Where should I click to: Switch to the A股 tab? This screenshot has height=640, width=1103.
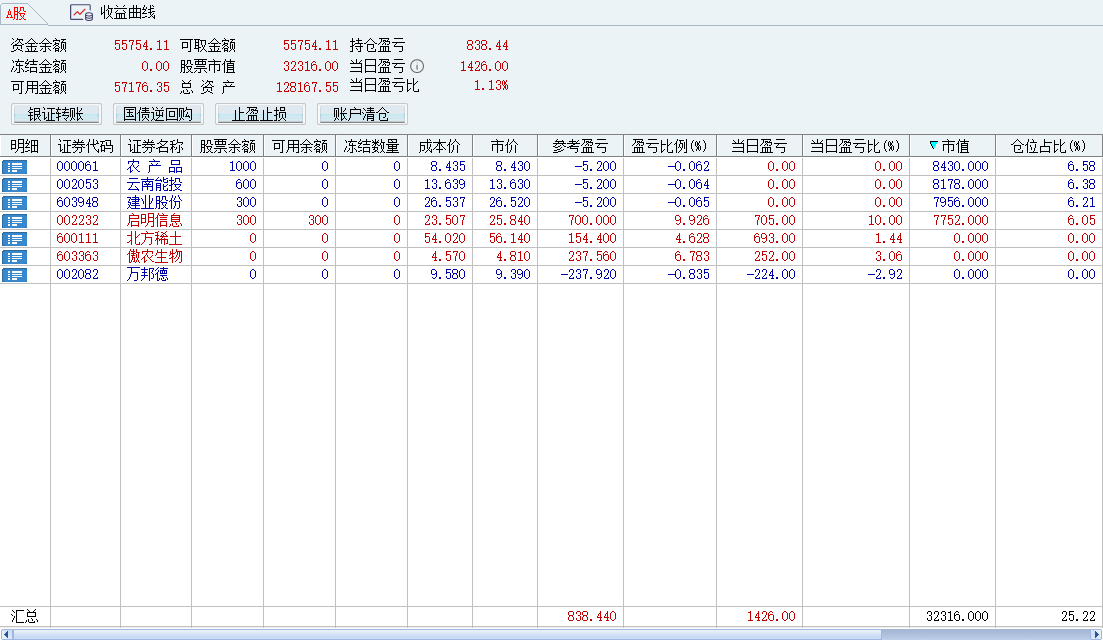pos(15,13)
